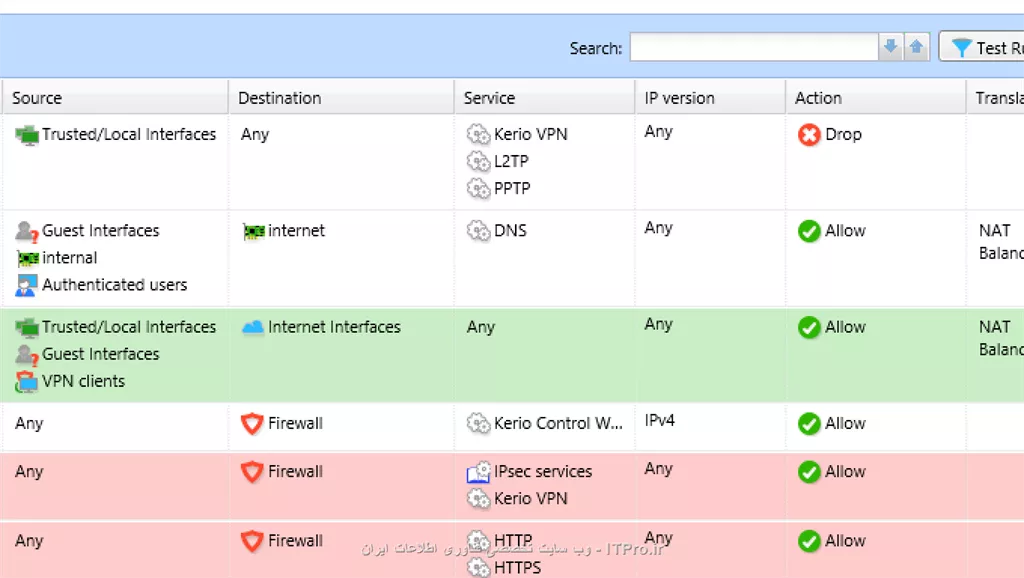Click the Allow checkmark icon in the HTTP rule
Screen dimensions: 1024x578
click(808, 541)
